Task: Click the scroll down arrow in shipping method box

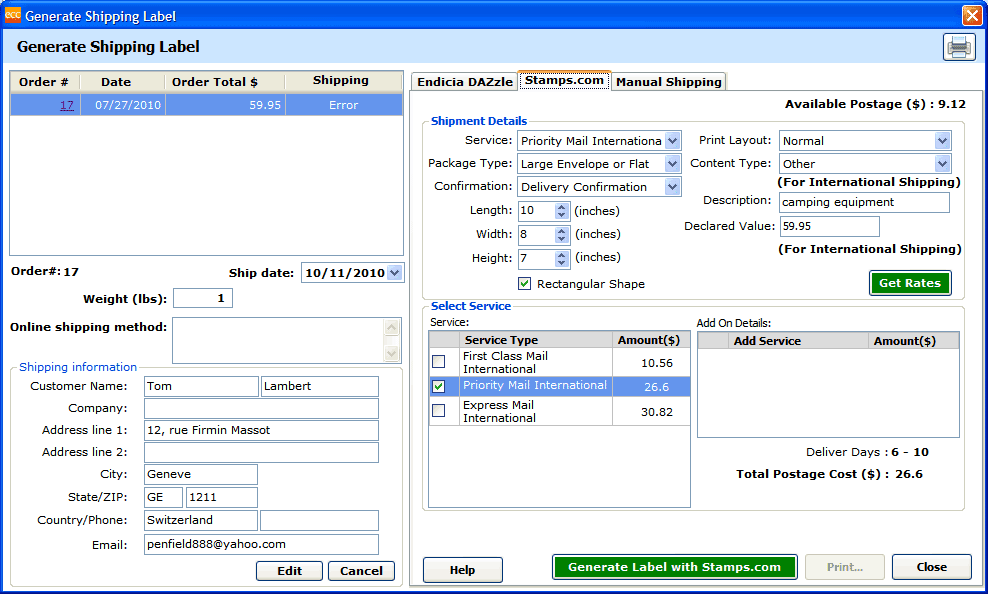Action: (x=391, y=353)
